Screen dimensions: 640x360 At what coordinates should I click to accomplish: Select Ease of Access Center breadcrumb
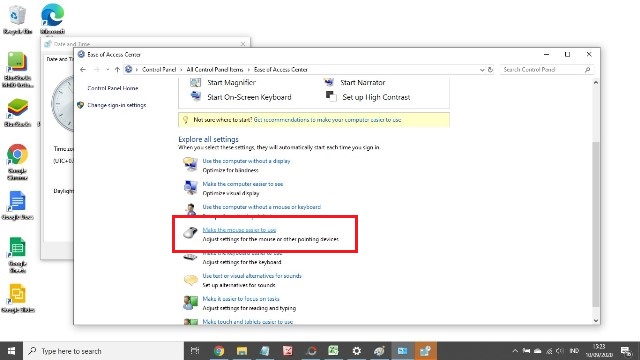[x=280, y=70]
